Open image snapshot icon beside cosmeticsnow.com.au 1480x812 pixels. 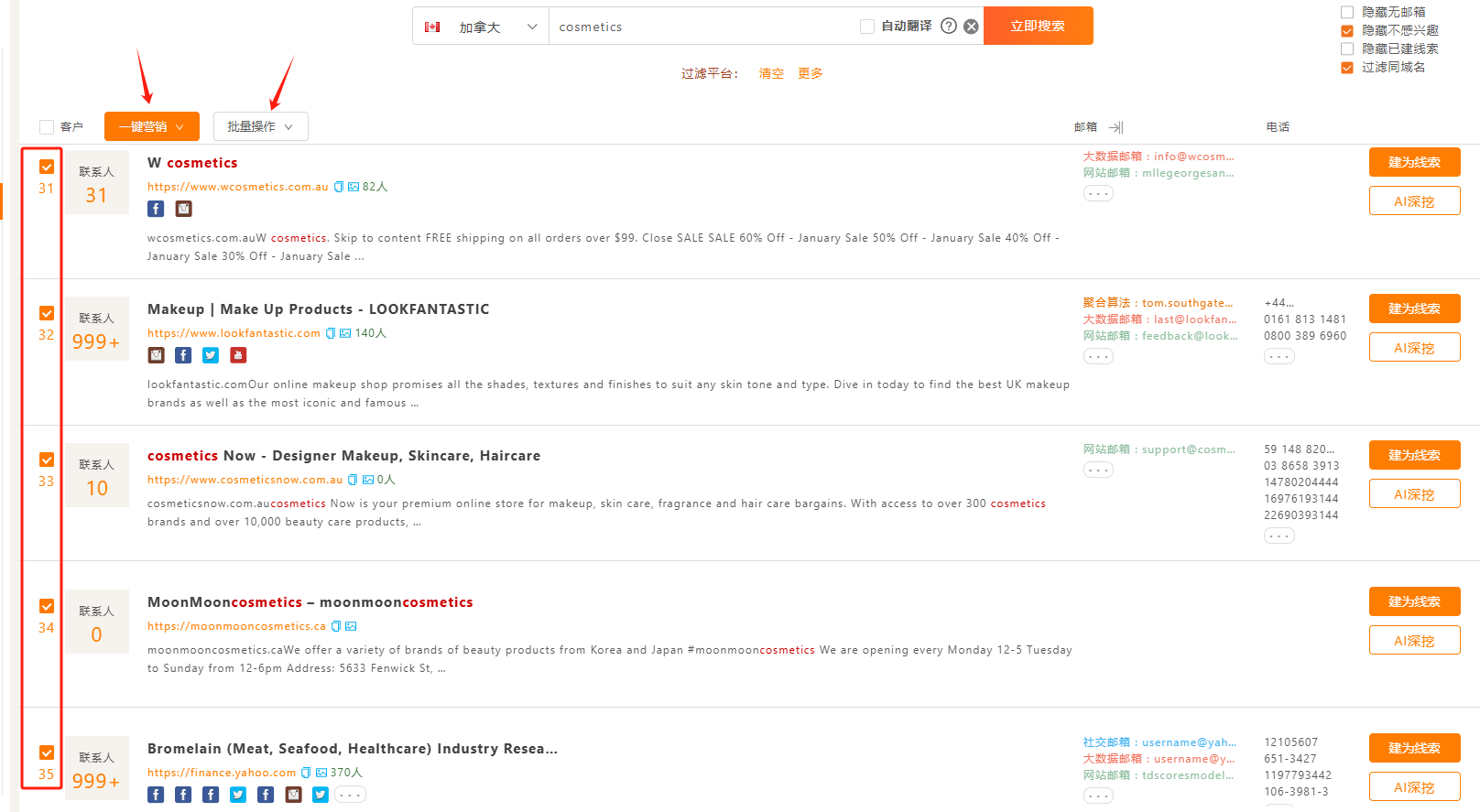(368, 480)
